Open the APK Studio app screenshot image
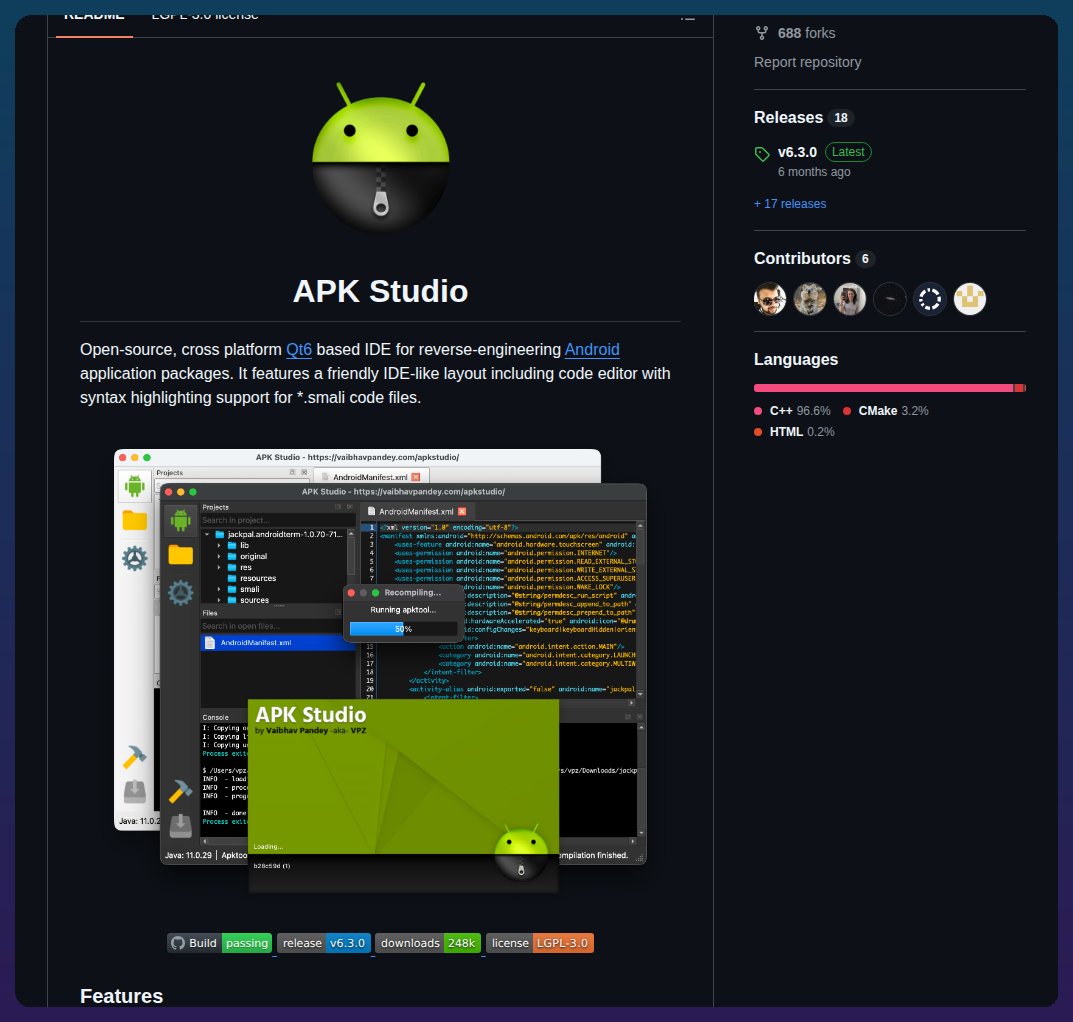 coord(380,671)
